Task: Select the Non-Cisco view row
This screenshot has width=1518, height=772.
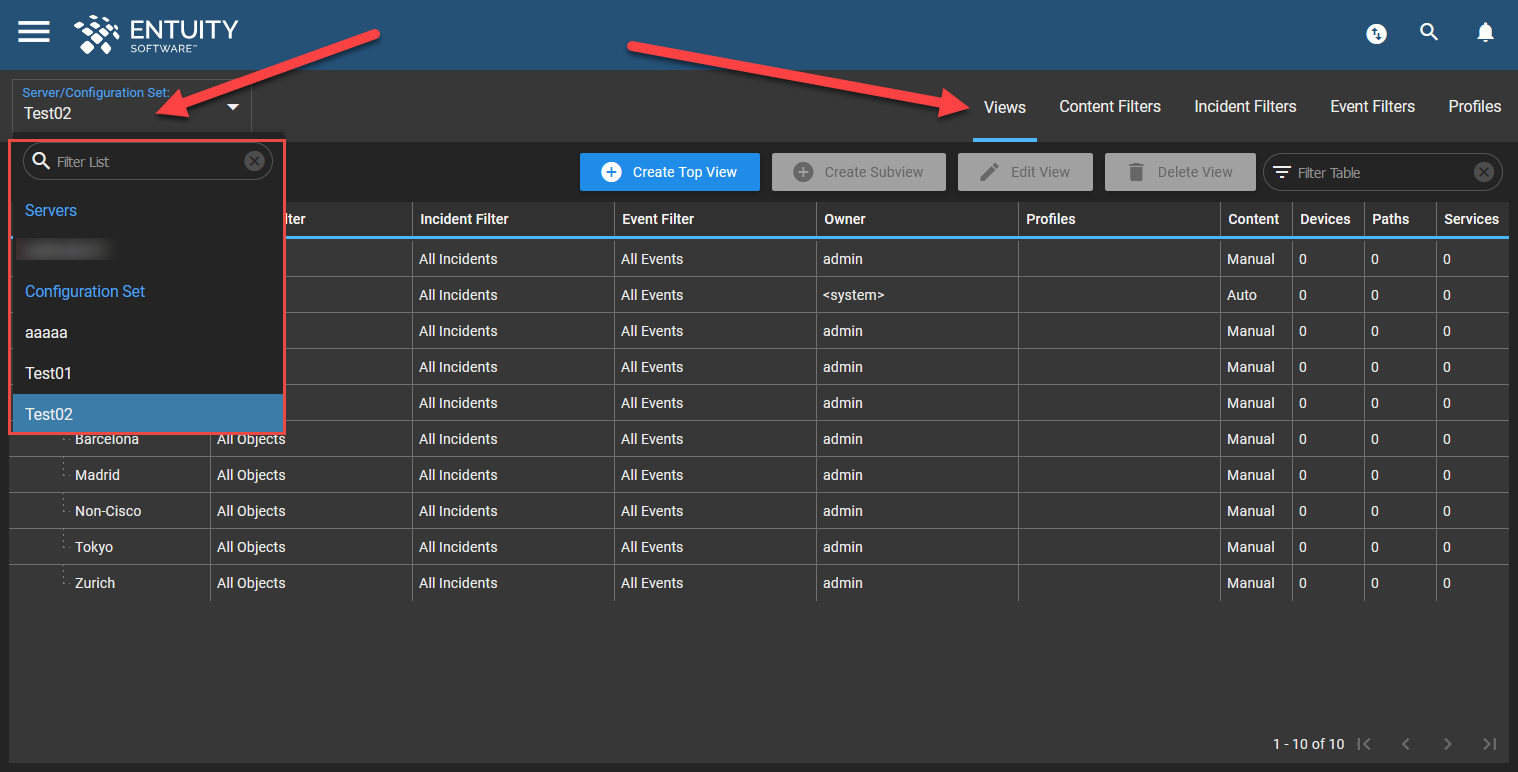Action: (x=760, y=511)
